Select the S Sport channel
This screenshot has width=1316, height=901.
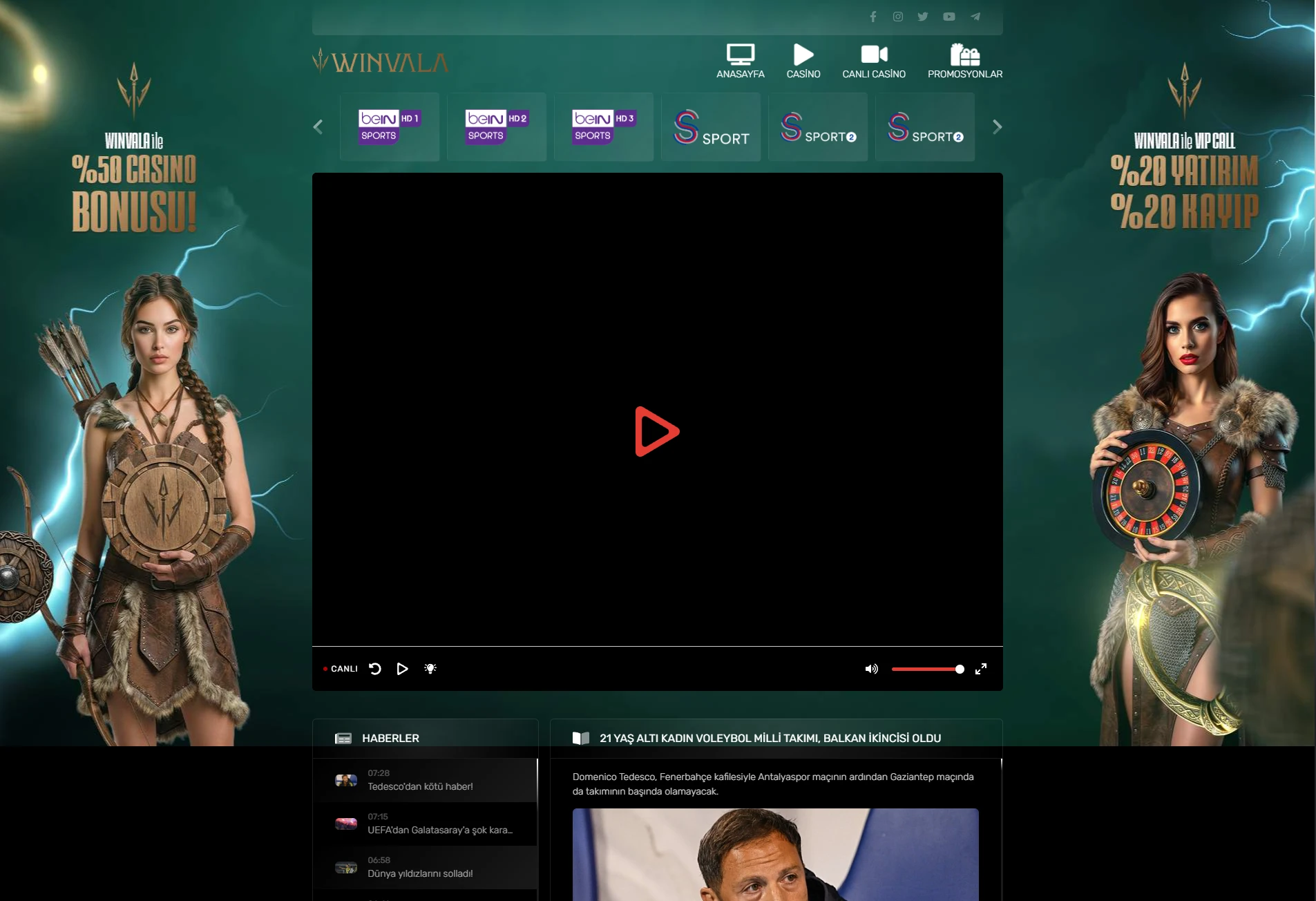(711, 126)
